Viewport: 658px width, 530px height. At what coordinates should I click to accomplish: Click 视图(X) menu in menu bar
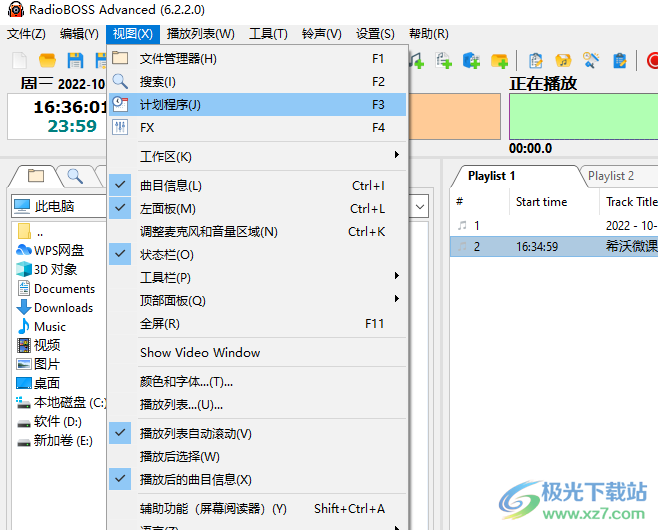coord(133,34)
